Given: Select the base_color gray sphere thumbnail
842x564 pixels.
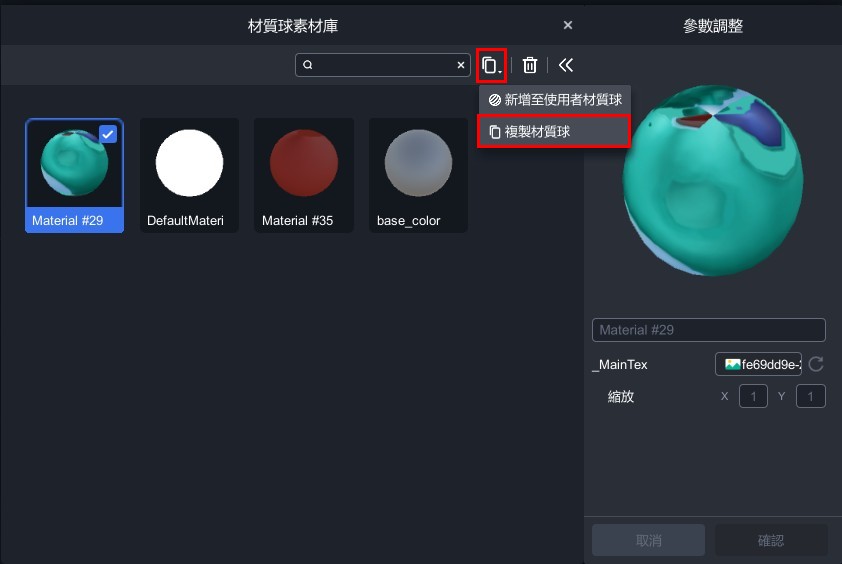Looking at the screenshot, I should (419, 163).
